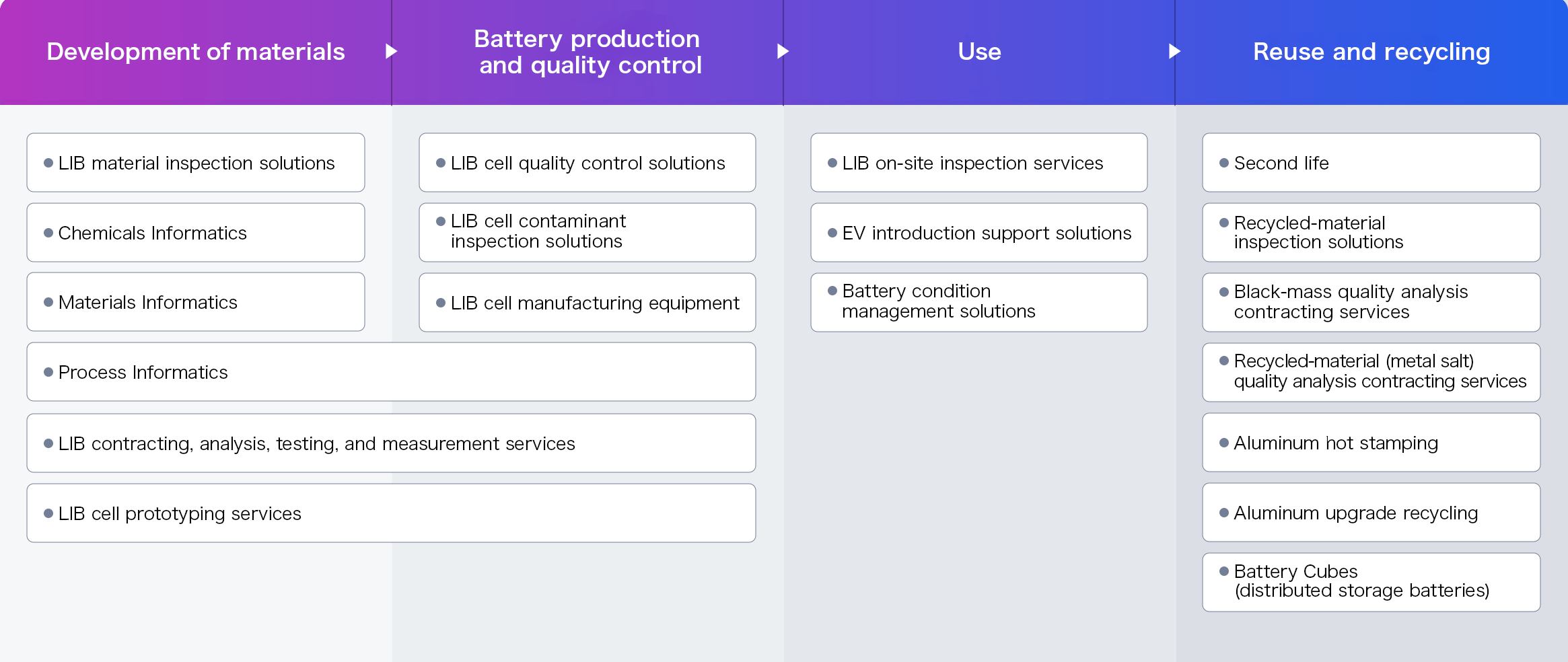
Task: Open Process Informatics box
Action: (391, 372)
